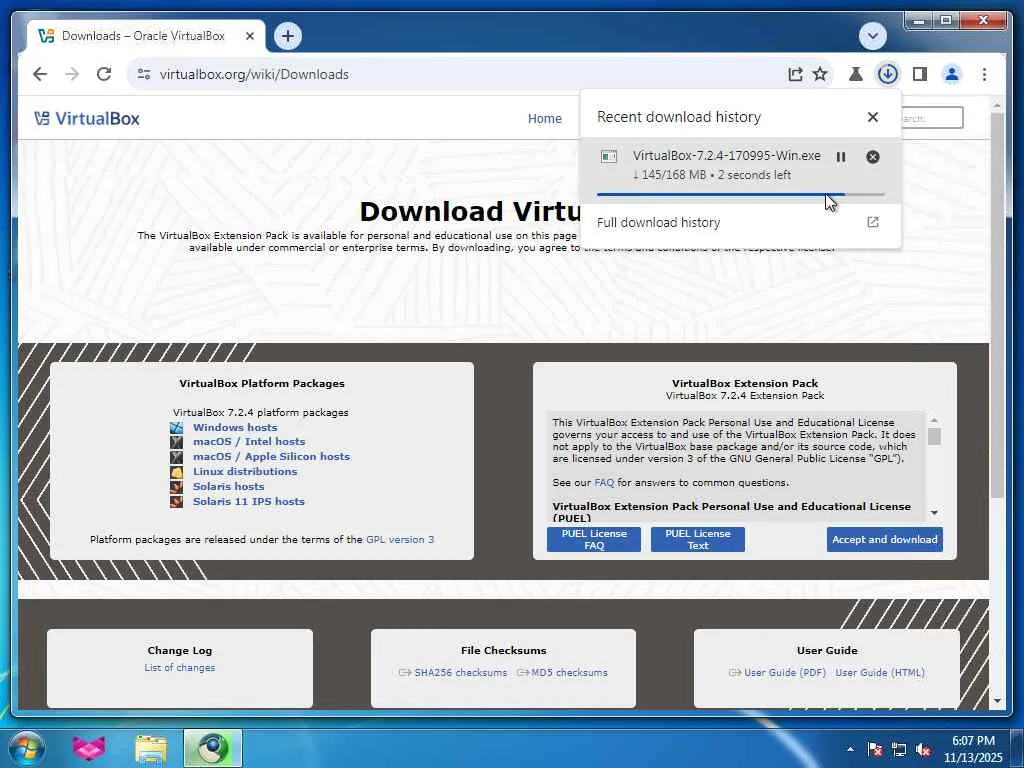This screenshot has height=768, width=1024.
Task: Open SHA256 checksums link
Action: point(460,673)
